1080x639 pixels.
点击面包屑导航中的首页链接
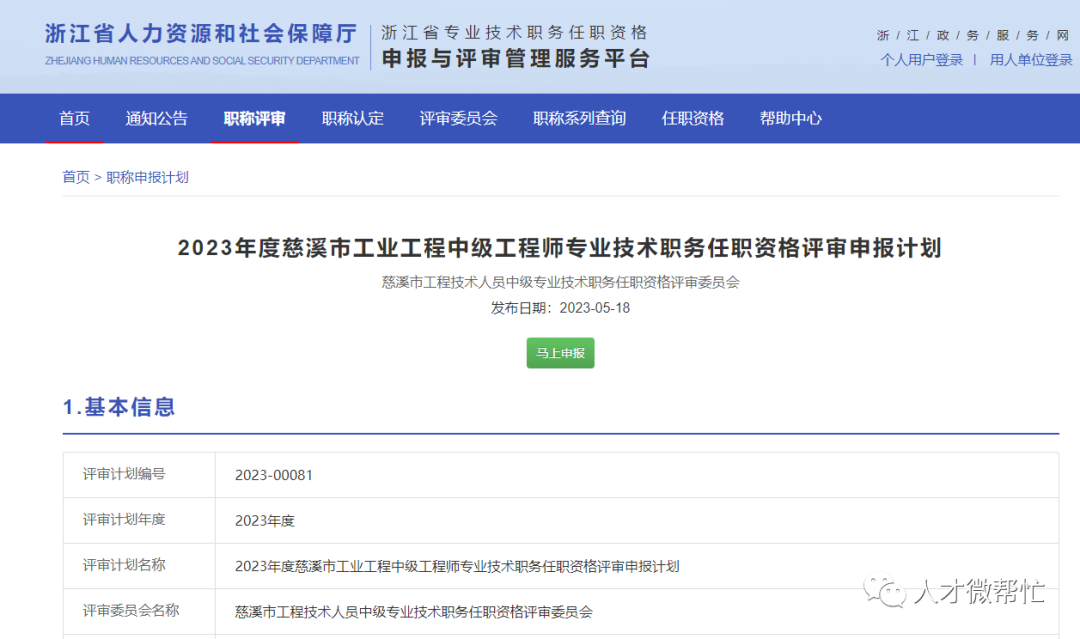[x=76, y=176]
